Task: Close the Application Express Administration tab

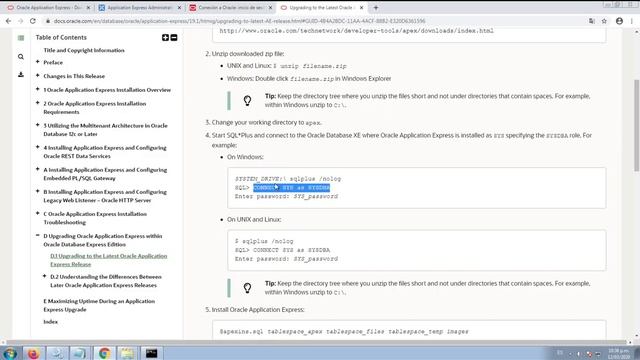Action: click(x=179, y=8)
